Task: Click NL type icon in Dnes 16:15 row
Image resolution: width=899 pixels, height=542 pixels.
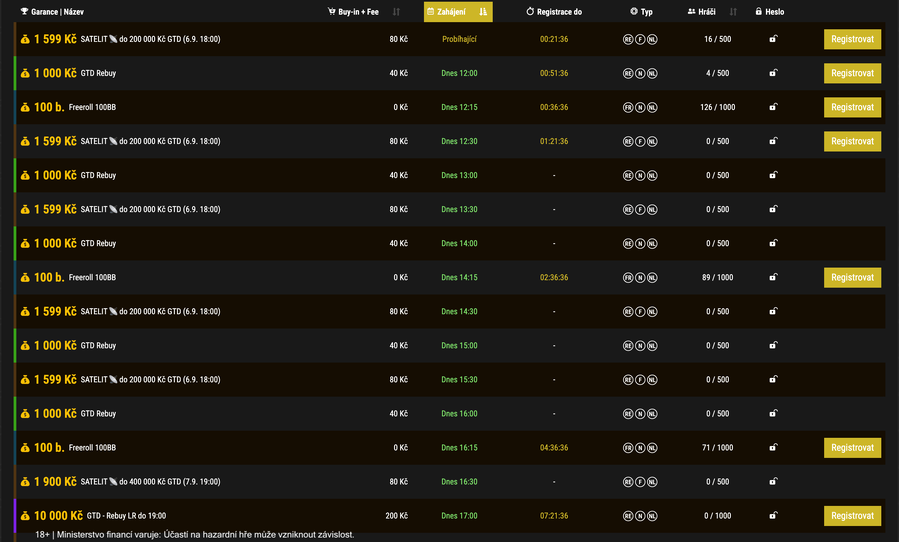Action: (652, 448)
